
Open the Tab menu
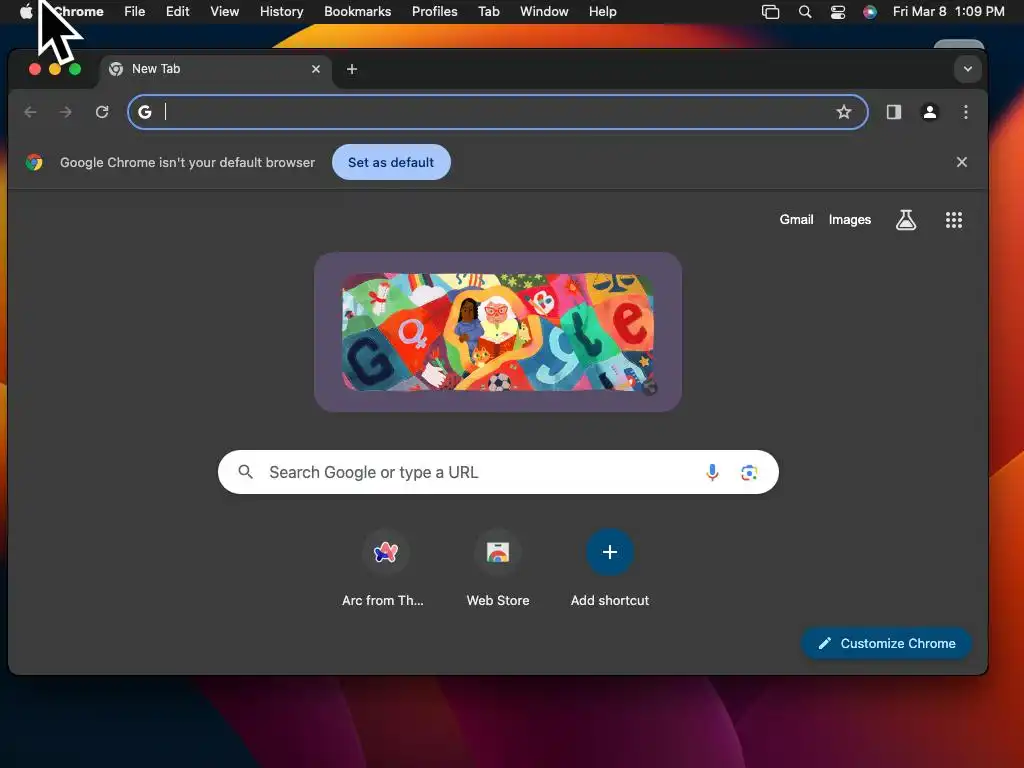pos(488,12)
